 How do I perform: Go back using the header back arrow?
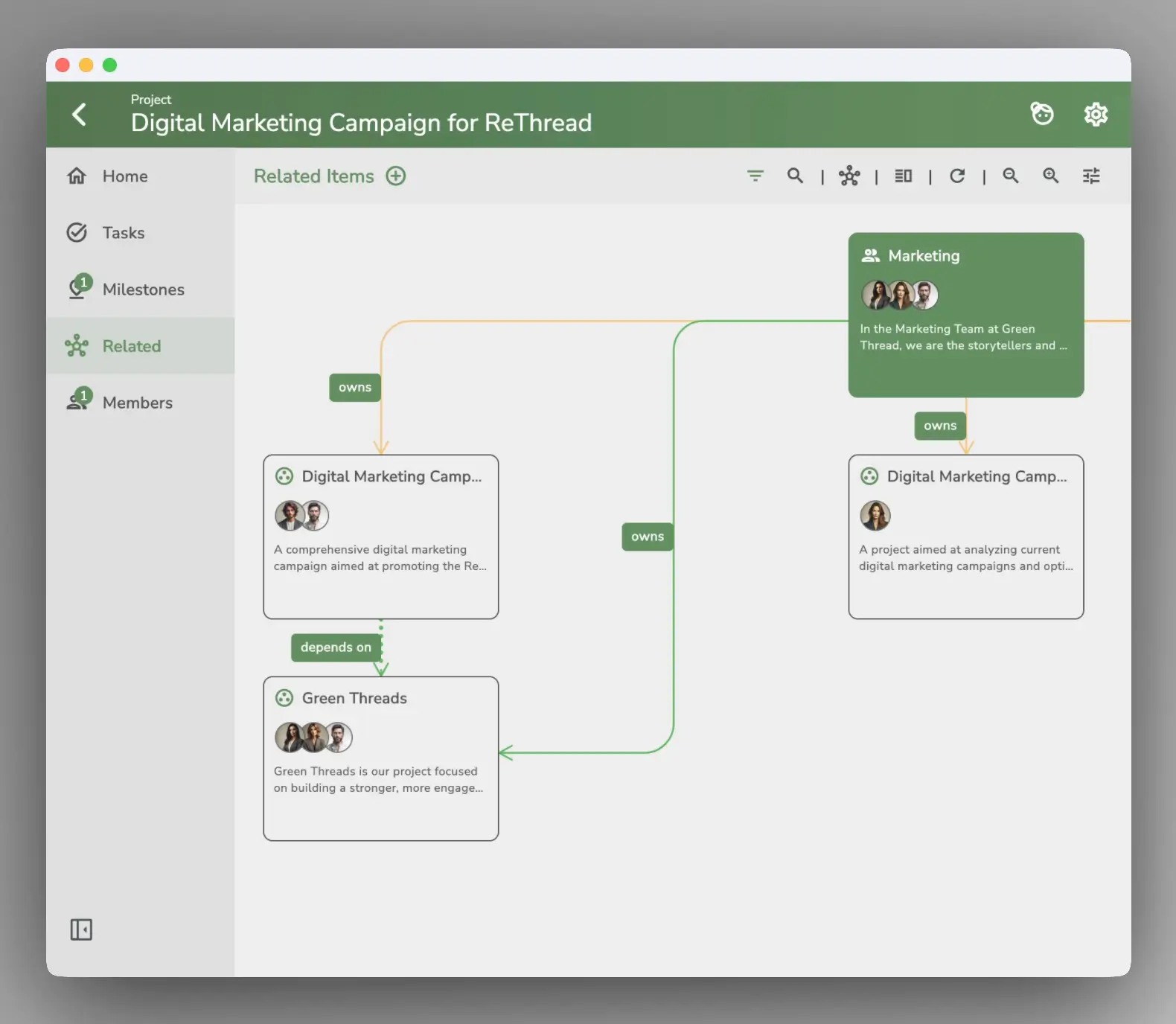[80, 114]
